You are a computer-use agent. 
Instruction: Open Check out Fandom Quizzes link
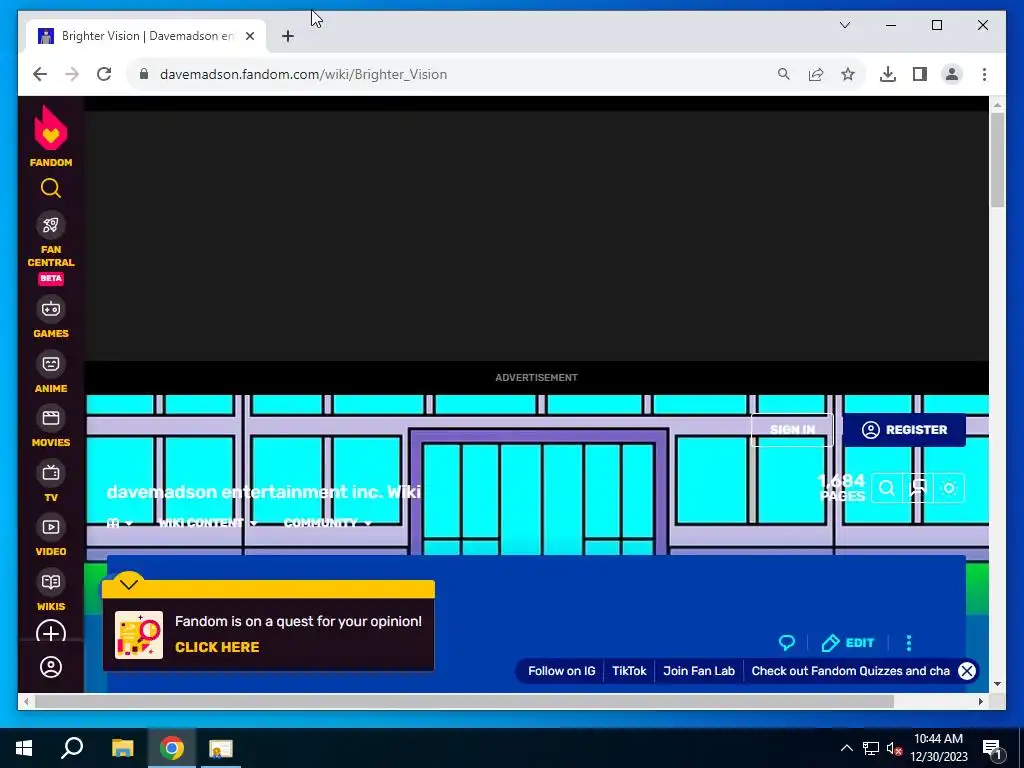click(850, 671)
